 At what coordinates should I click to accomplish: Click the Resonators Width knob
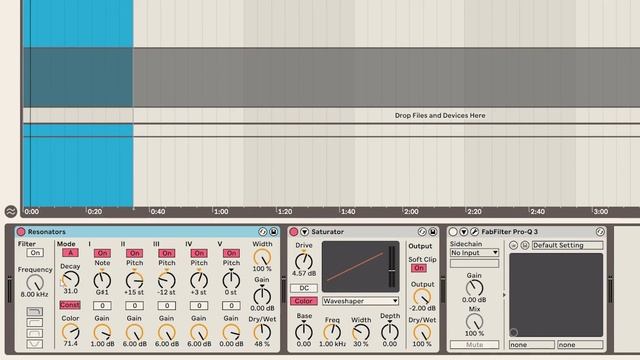(x=262, y=257)
